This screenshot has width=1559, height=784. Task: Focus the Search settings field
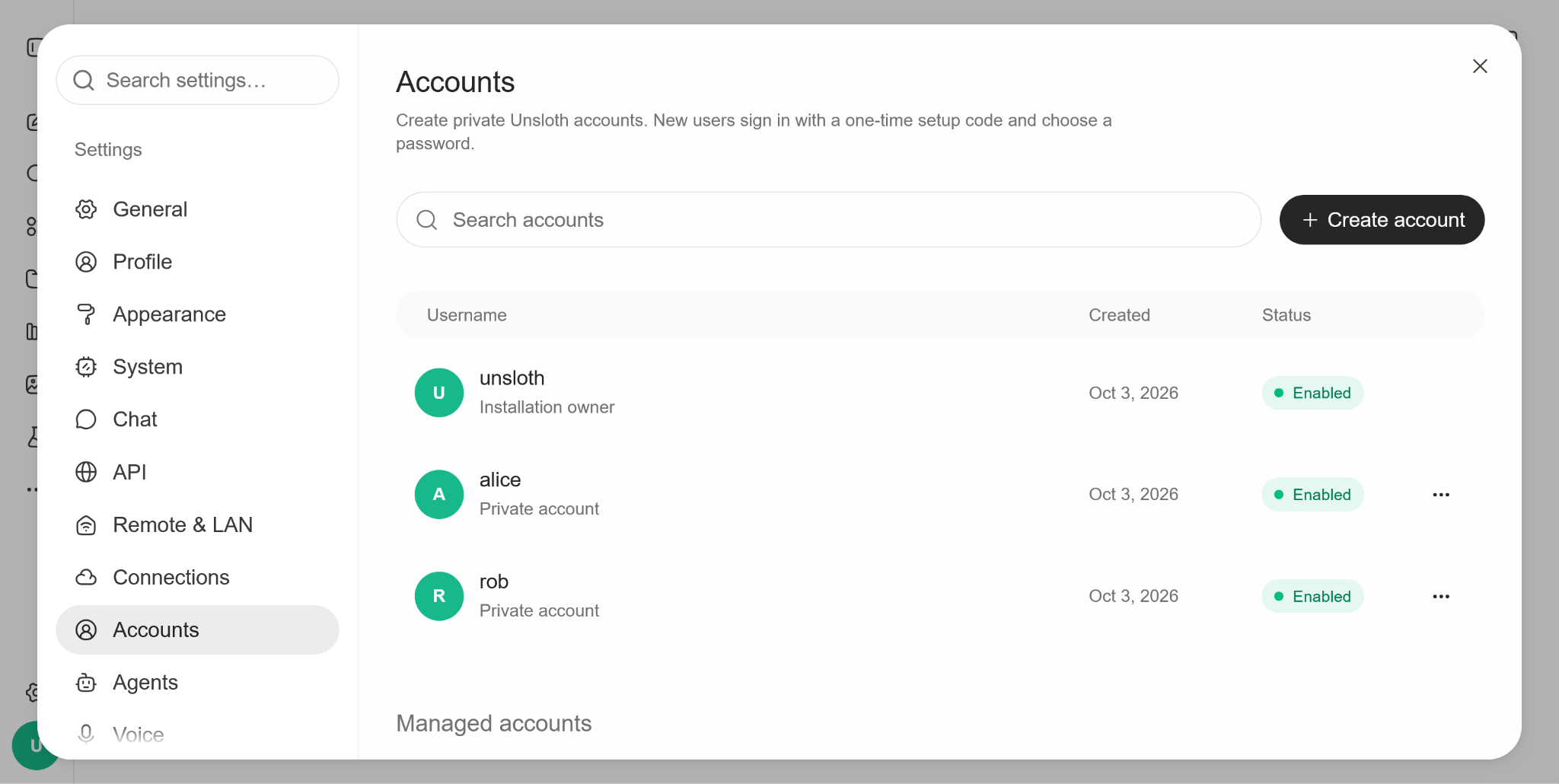point(197,80)
